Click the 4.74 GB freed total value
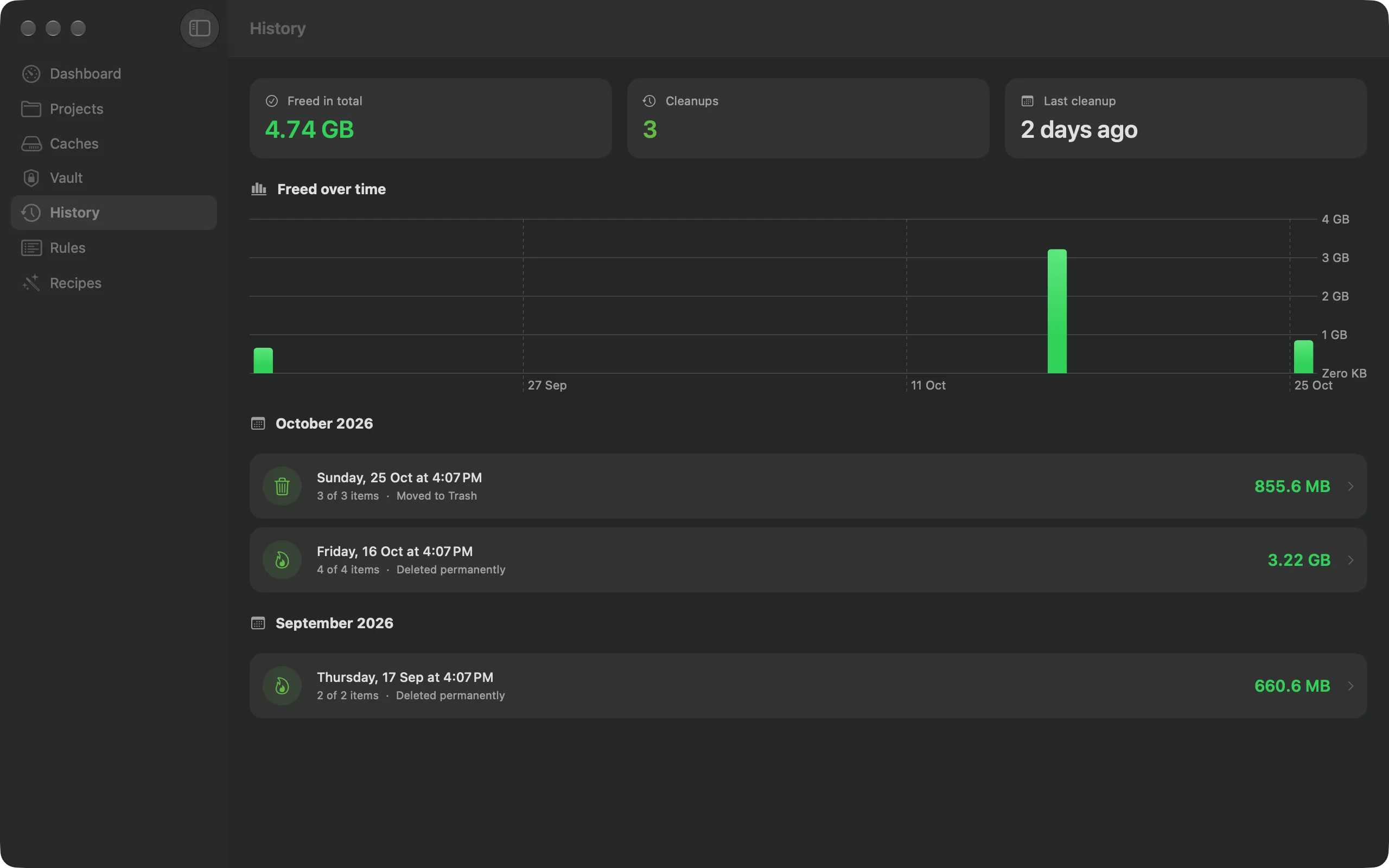Image resolution: width=1389 pixels, height=868 pixels. (309, 130)
